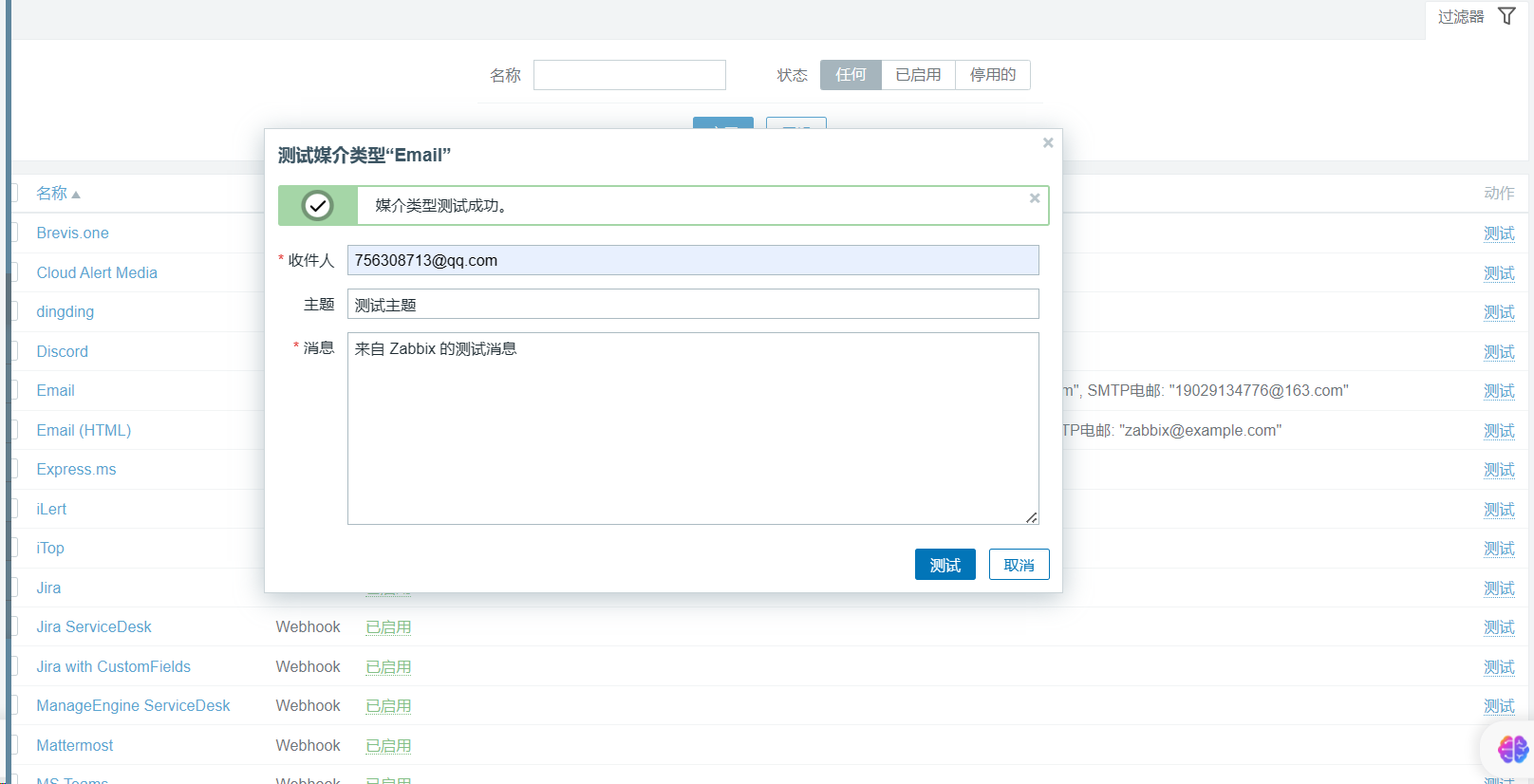Toggle 已启用 status for ManageEngine ServiceDesk
The height and width of the screenshot is (784, 1534).
coord(388,706)
